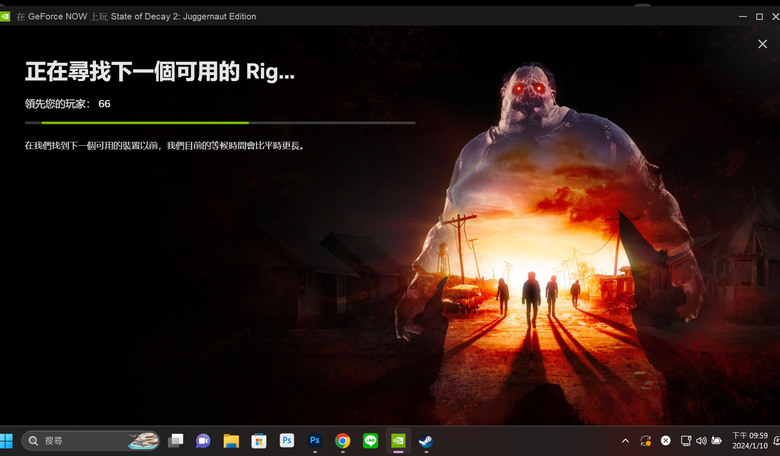This screenshot has width=780, height=456.
Task: Click the '正在尋找下一個可用的 Rig...' heading
Action: pyautogui.click(x=160, y=72)
